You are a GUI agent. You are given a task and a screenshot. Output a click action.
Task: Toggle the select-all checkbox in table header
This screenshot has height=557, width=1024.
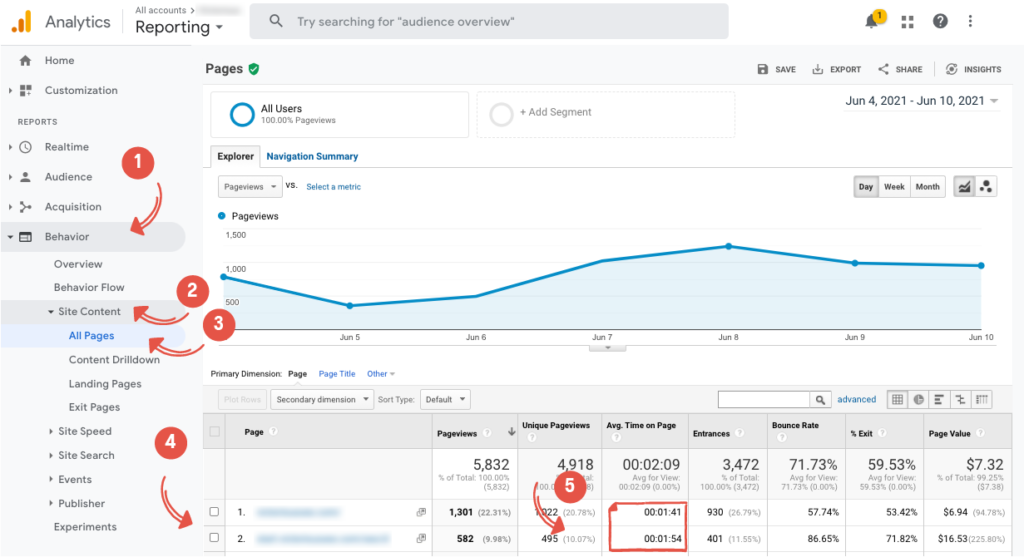[214, 432]
